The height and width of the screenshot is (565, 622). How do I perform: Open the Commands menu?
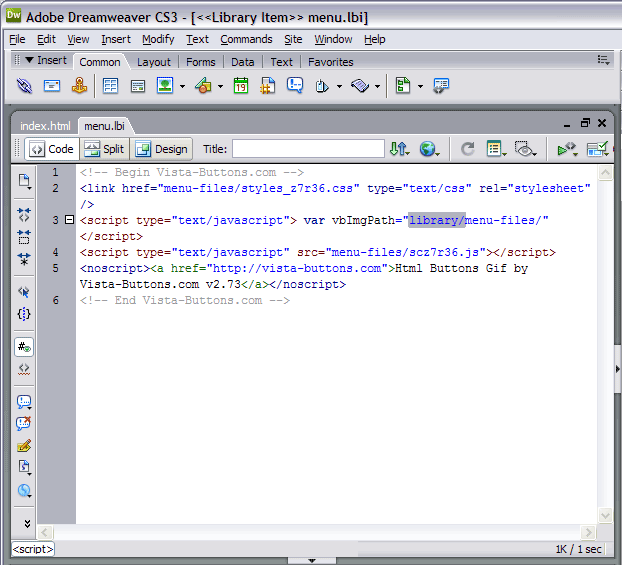click(x=246, y=39)
